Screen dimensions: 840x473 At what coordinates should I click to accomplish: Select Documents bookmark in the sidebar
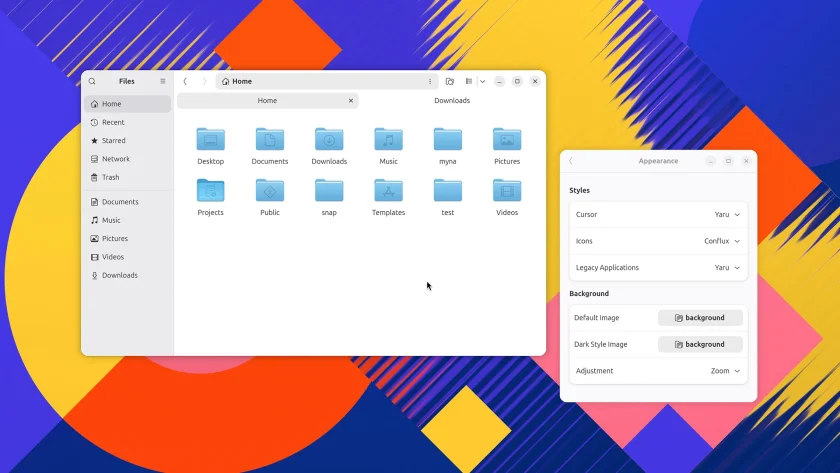pos(128,202)
